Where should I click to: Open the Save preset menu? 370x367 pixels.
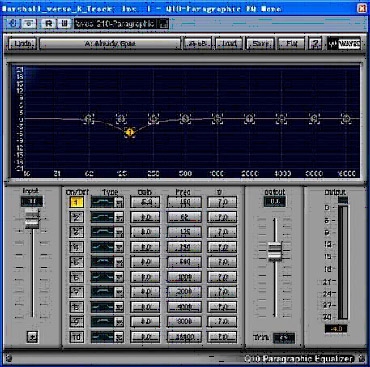[x=260, y=43]
